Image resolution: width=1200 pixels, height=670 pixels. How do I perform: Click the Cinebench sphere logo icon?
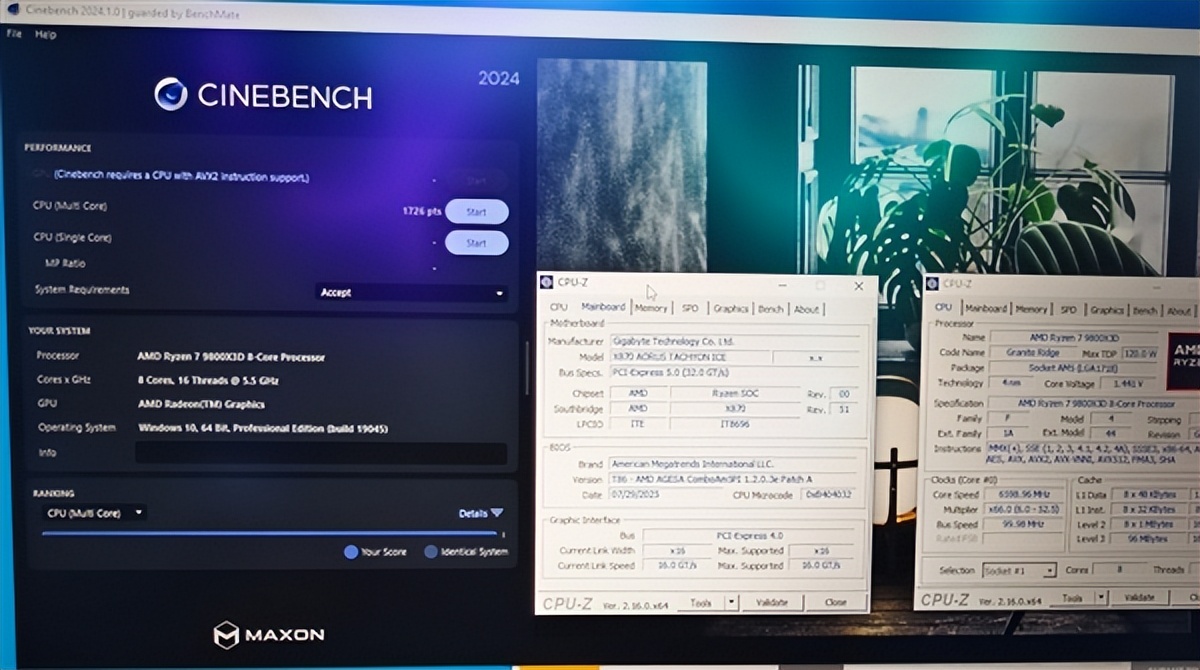[x=171, y=94]
